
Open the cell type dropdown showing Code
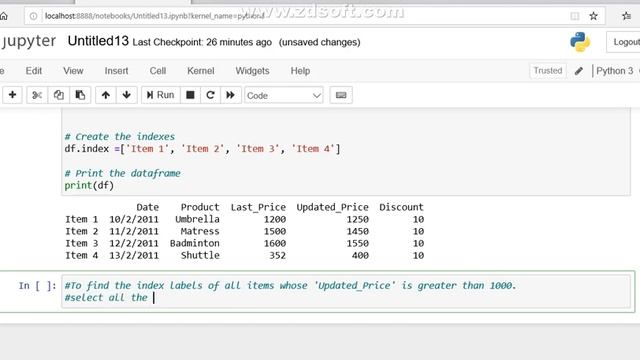click(284, 96)
